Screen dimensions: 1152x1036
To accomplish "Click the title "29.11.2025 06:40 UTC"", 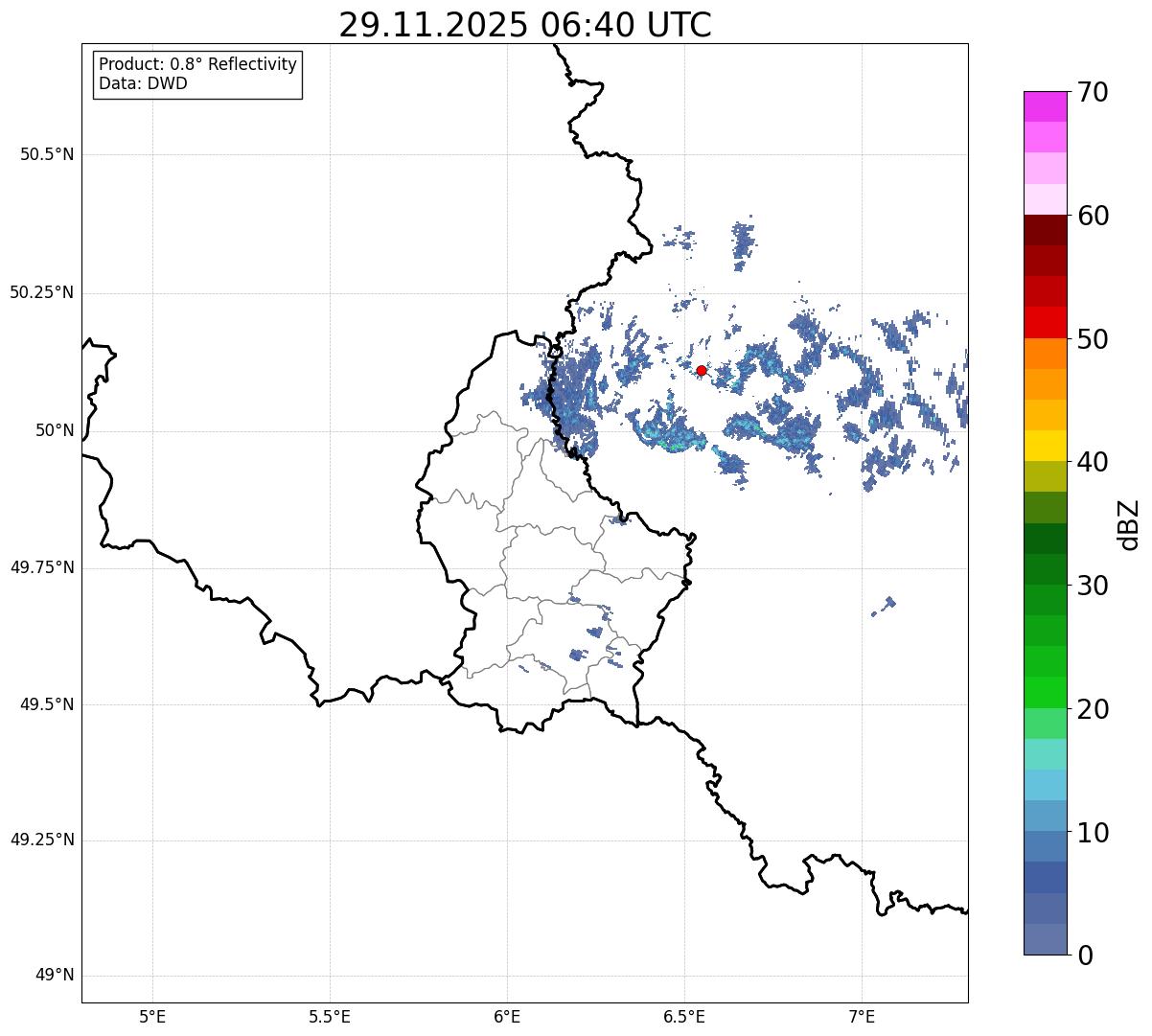I will (x=525, y=25).
